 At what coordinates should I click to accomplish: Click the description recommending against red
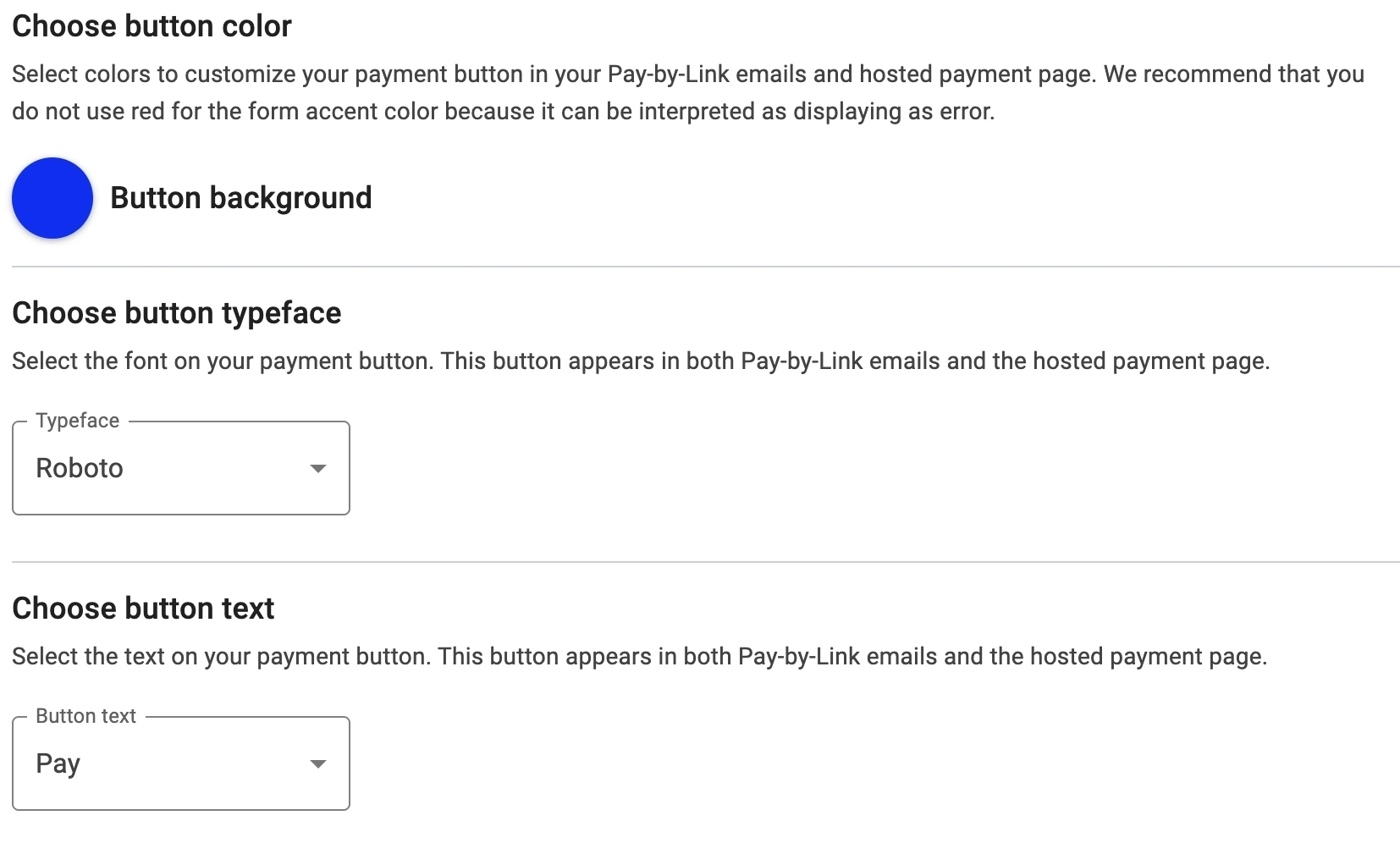click(503, 111)
